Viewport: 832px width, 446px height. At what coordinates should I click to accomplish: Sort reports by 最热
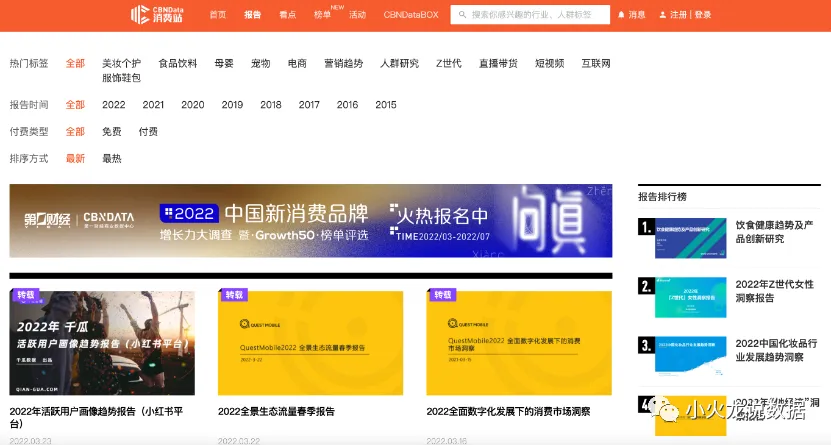coord(111,159)
